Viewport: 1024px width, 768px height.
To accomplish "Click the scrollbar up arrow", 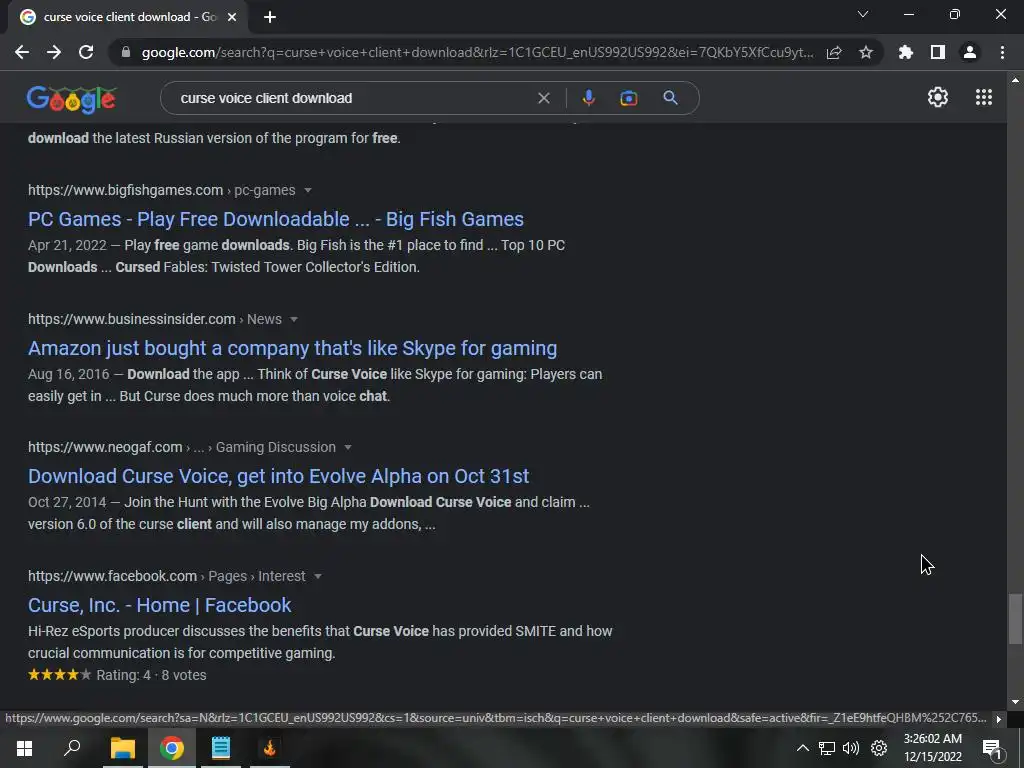I will 1015,80.
